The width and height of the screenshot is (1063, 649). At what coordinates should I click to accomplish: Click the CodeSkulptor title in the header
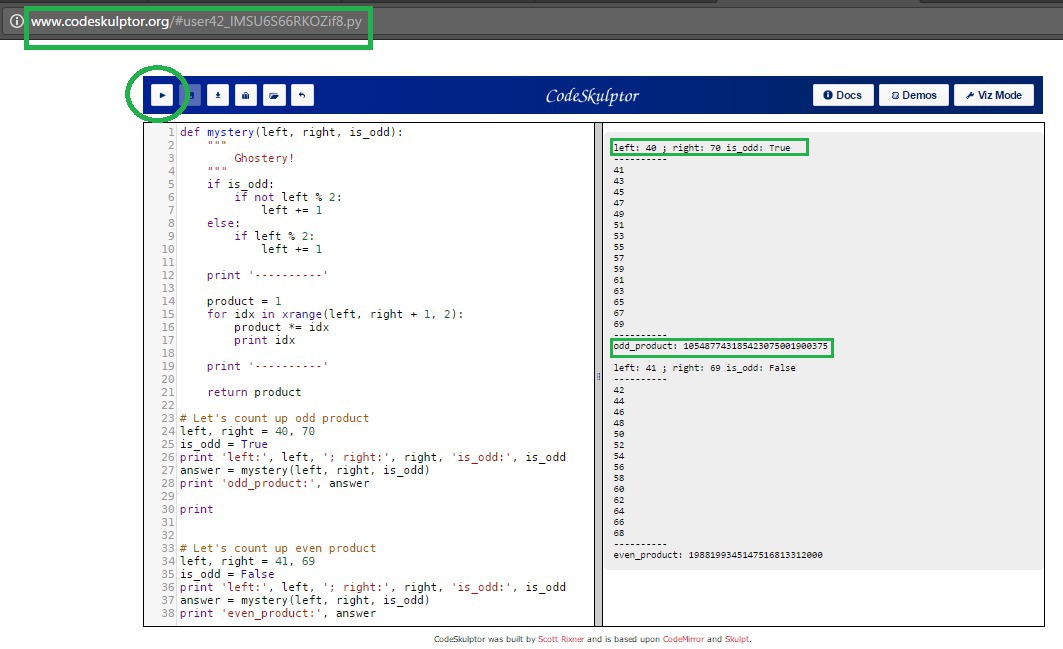592,96
